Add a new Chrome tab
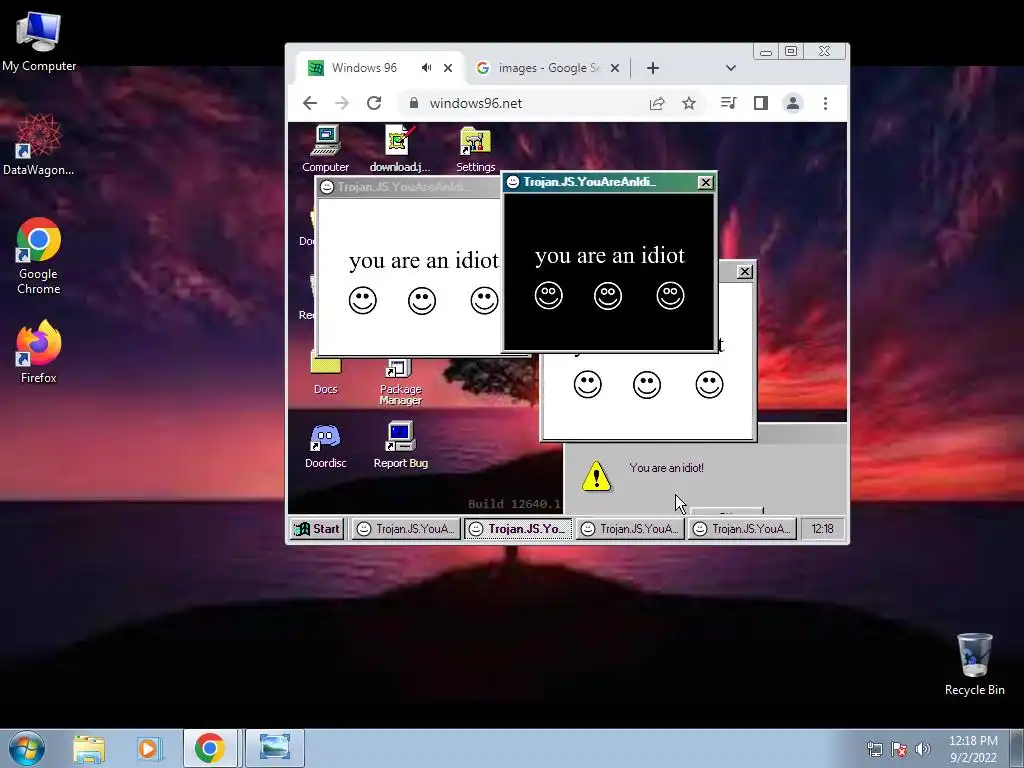Viewport: 1024px width, 768px height. click(652, 68)
